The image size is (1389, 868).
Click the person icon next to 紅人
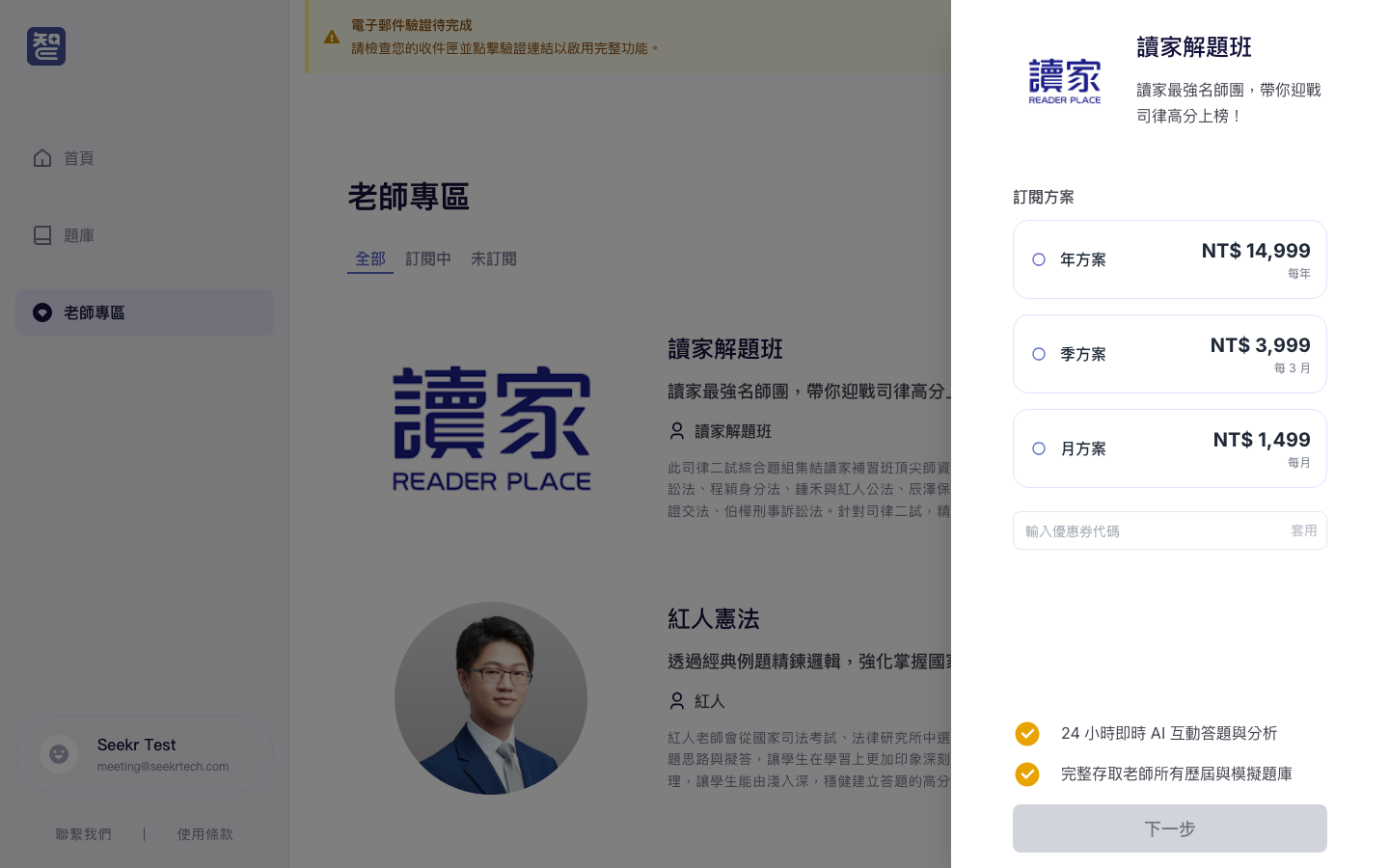[676, 701]
